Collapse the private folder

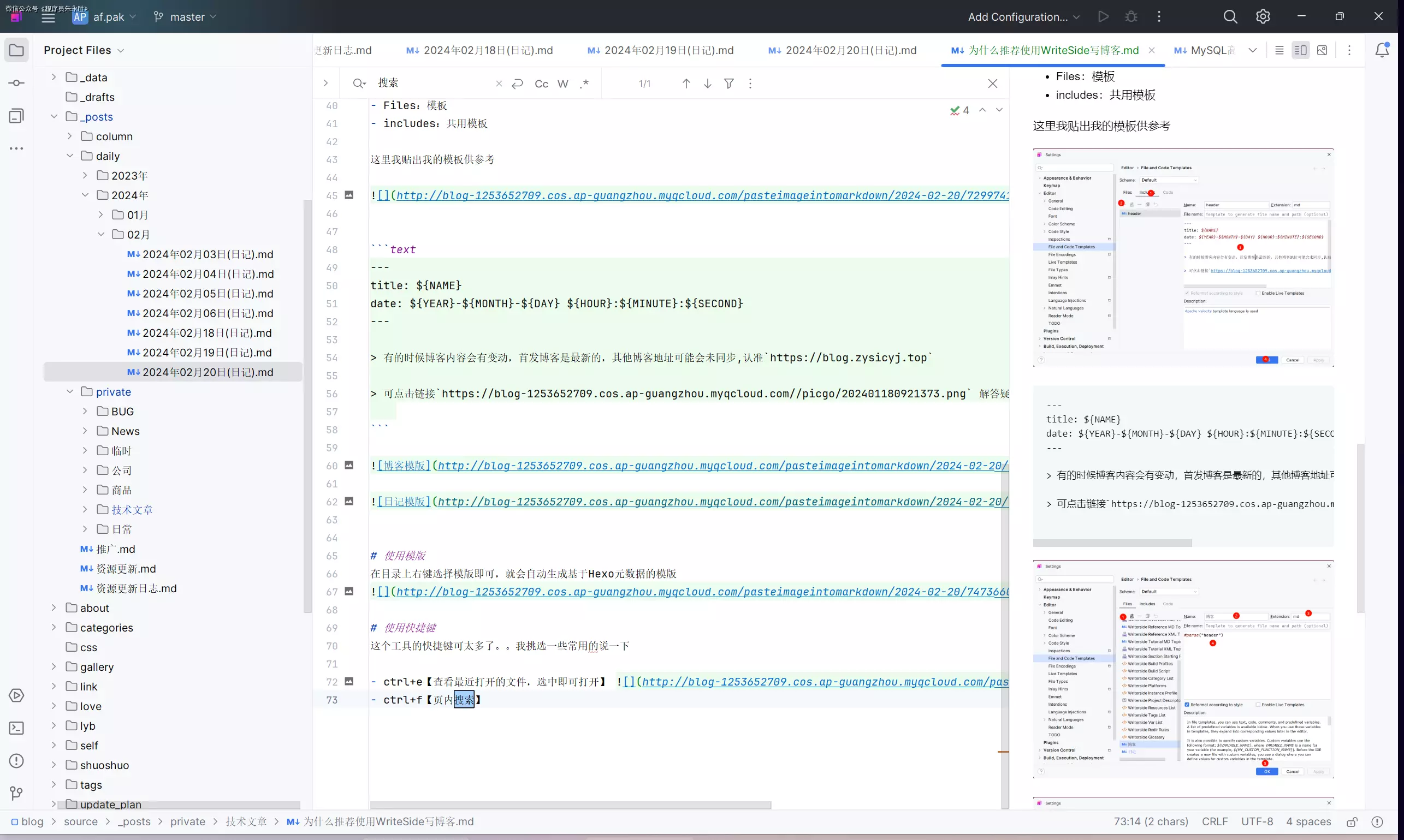pyautogui.click(x=70, y=392)
